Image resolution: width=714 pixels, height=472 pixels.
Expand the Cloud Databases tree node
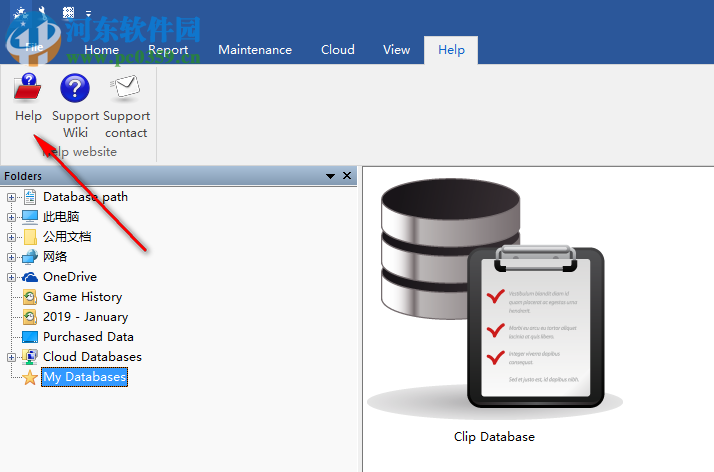click(11, 358)
